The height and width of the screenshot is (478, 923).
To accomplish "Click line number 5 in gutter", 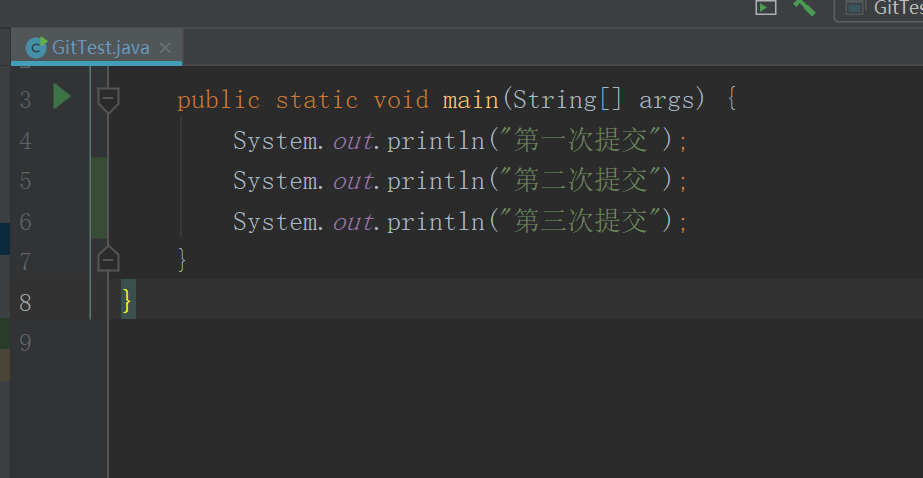I will click(25, 181).
